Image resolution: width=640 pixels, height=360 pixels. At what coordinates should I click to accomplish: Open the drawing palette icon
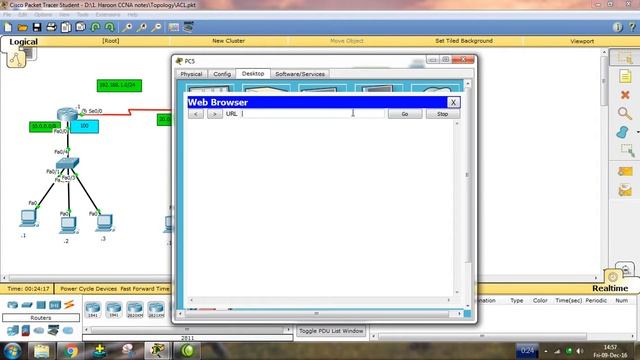click(x=173, y=27)
